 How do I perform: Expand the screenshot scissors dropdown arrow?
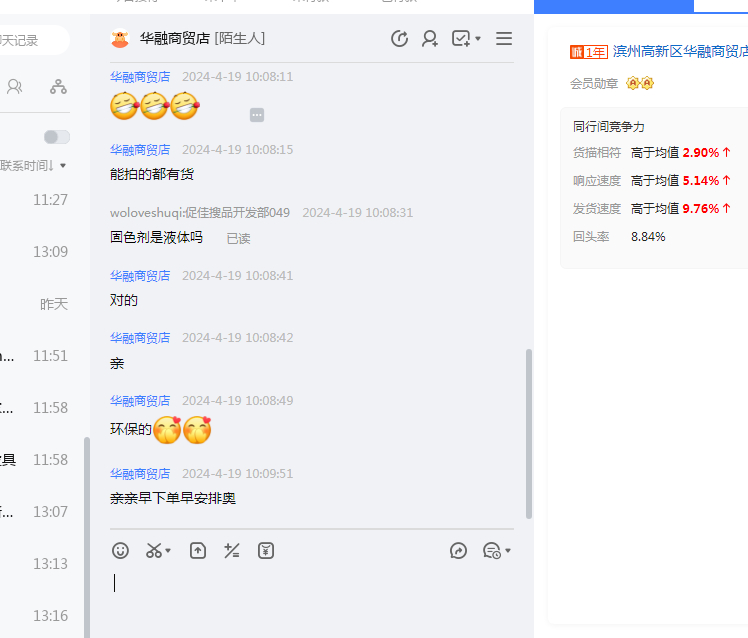pos(168,551)
